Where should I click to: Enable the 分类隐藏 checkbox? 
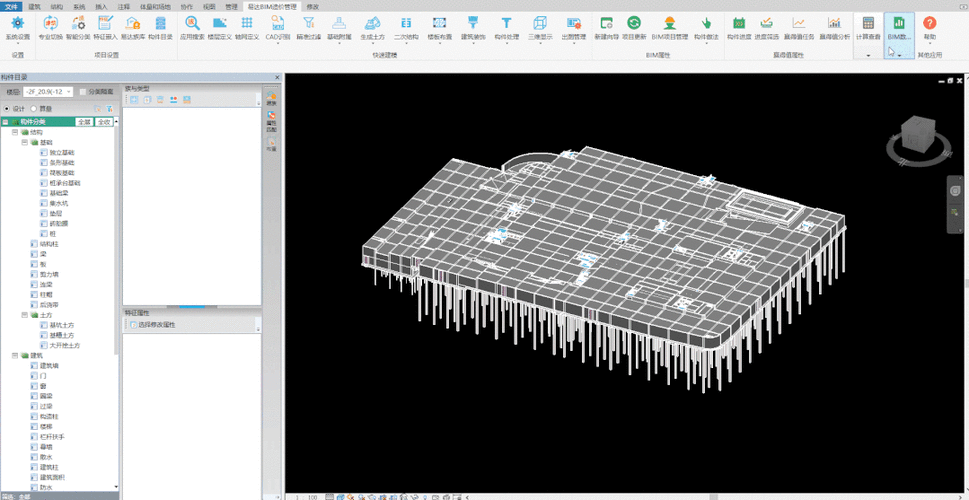[83, 91]
